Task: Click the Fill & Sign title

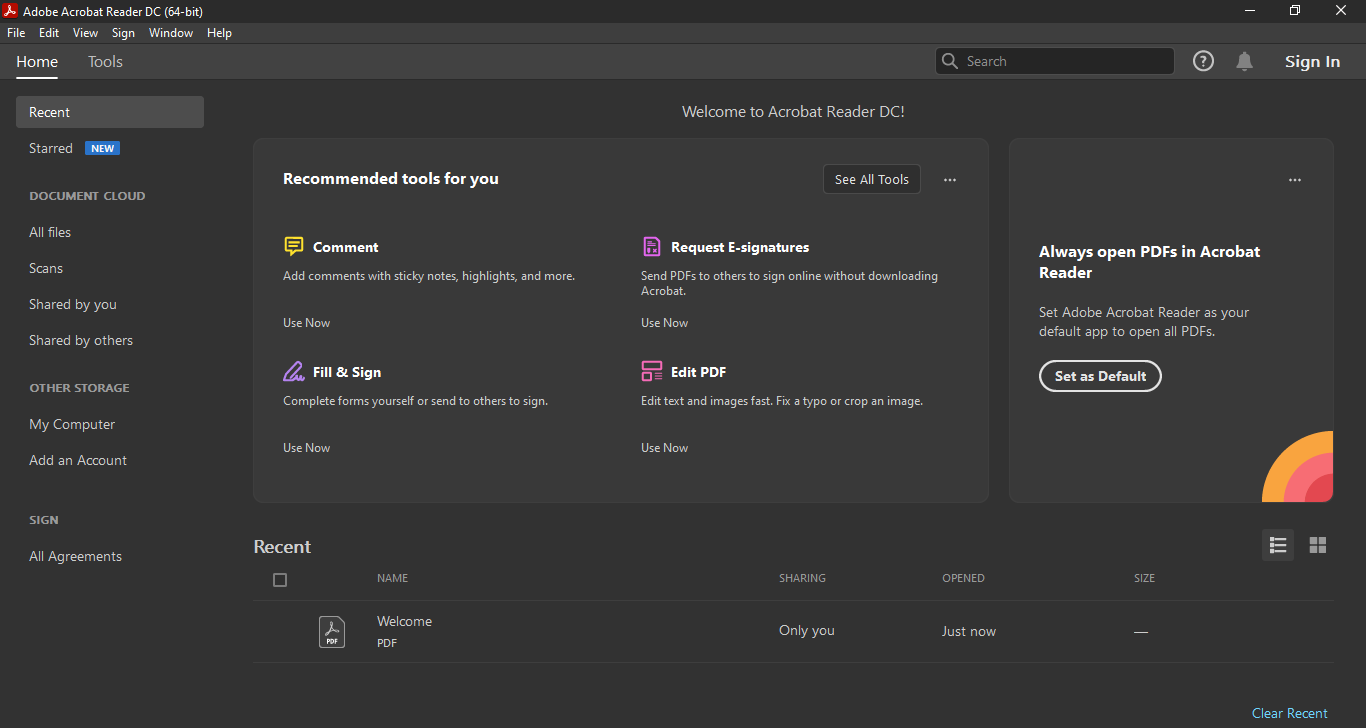Action: click(x=346, y=372)
